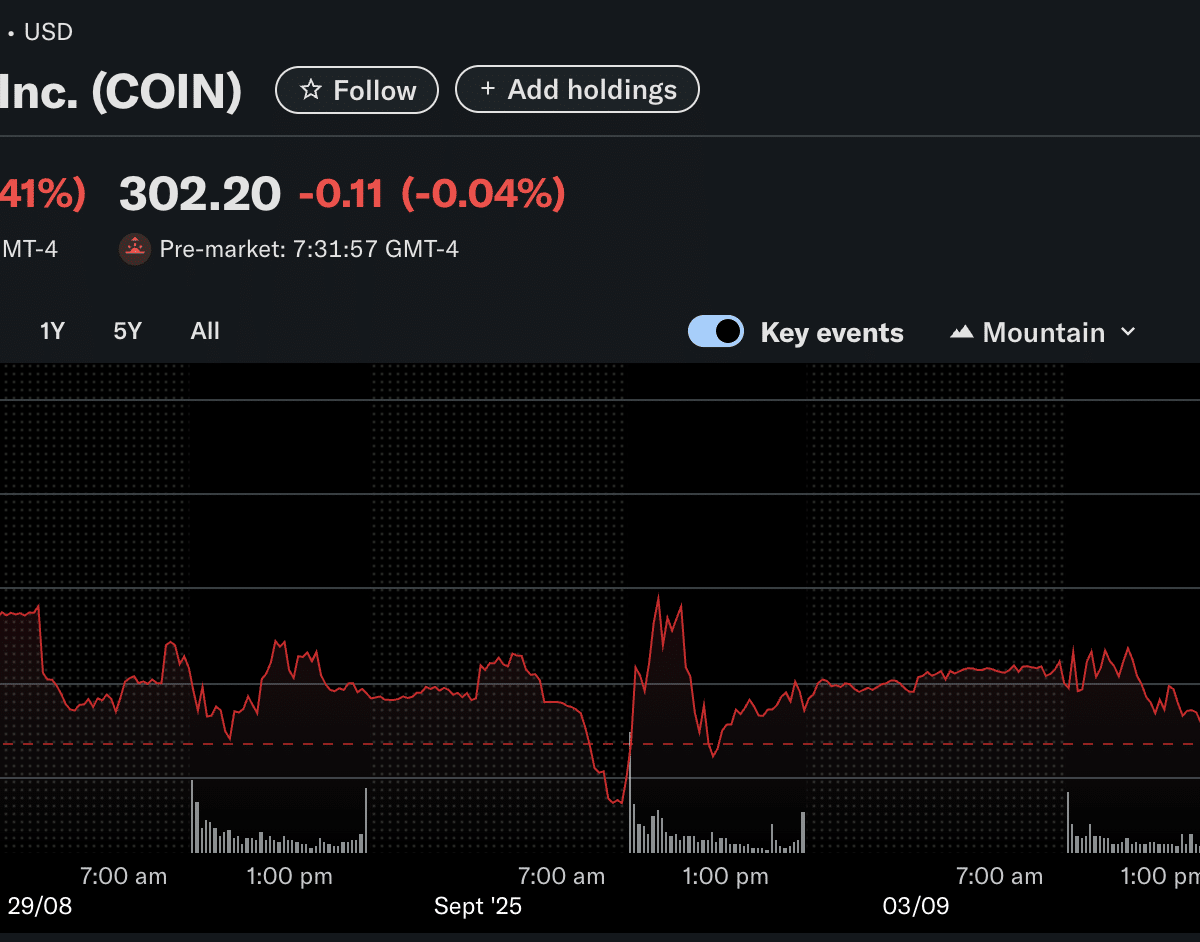Select the 1Y time range tab
Image resolution: width=1200 pixels, height=942 pixels.
click(x=52, y=331)
